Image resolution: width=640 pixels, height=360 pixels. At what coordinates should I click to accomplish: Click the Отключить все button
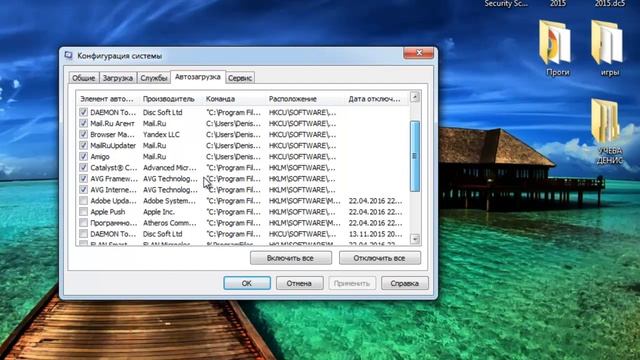(380, 258)
